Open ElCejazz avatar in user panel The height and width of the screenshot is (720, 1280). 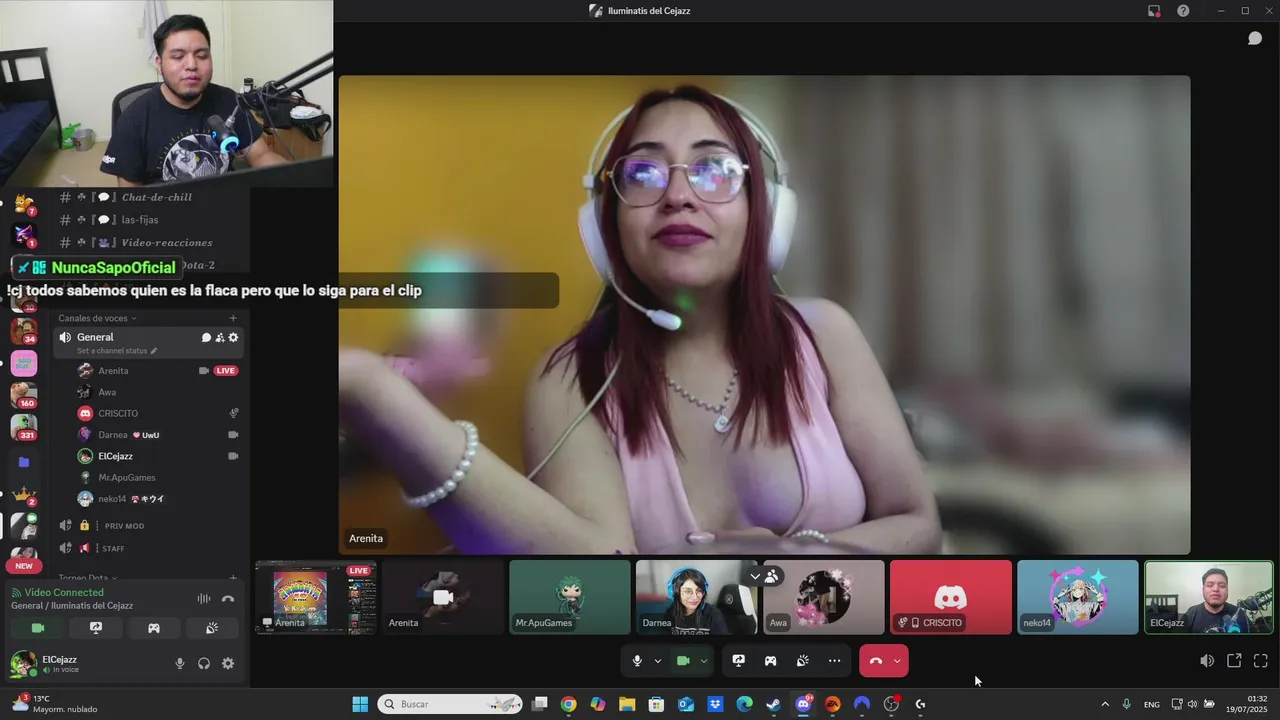coord(22,663)
